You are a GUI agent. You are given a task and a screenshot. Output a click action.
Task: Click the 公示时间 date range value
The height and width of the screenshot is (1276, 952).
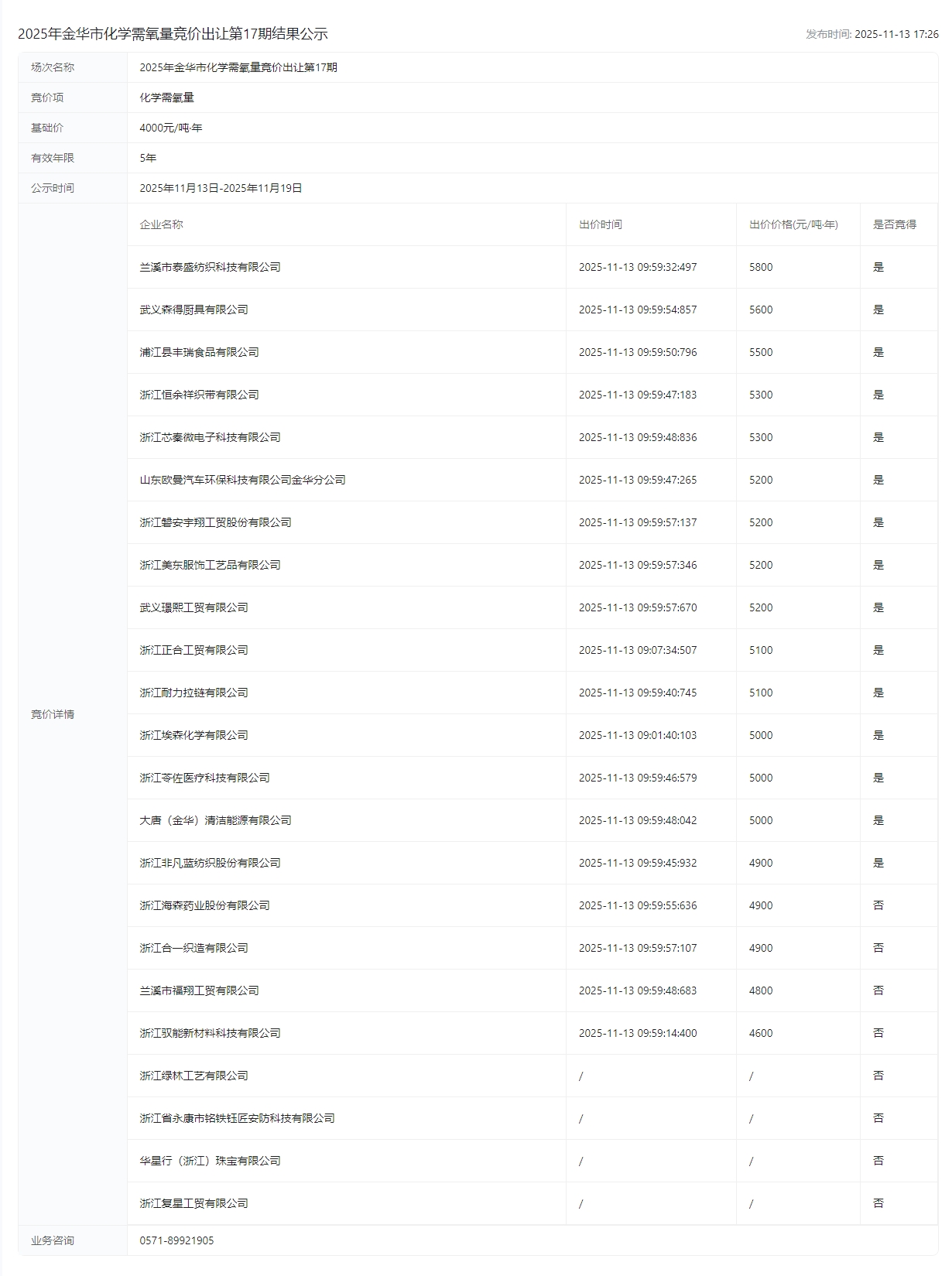tap(221, 188)
